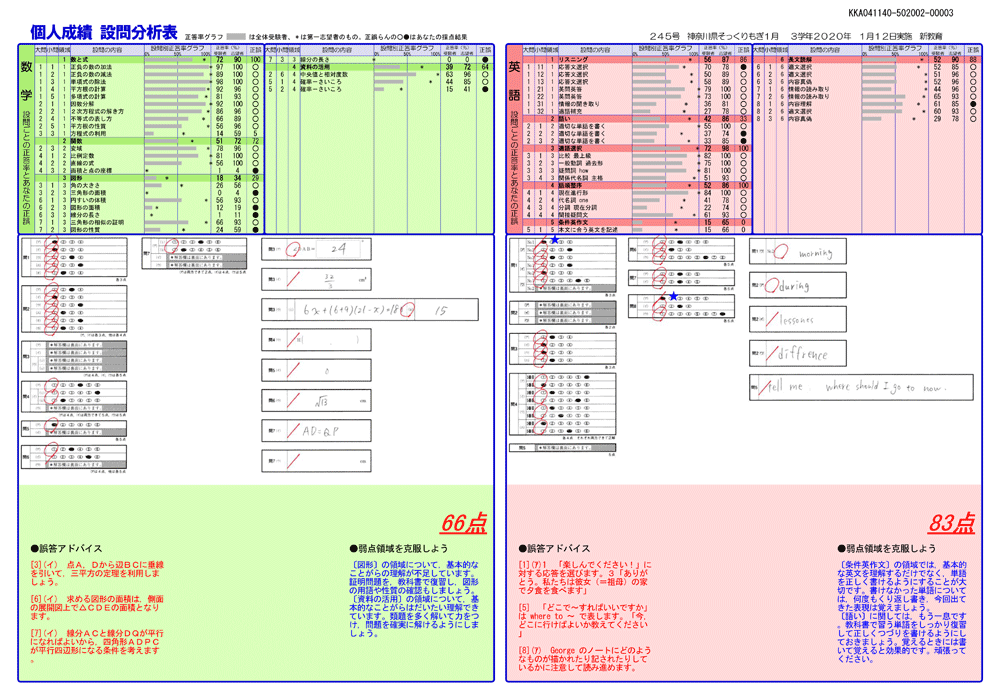Screen dimensions: 1000x700
Task: Click the red slash mark beside "AD=QP"
Action: click(294, 432)
